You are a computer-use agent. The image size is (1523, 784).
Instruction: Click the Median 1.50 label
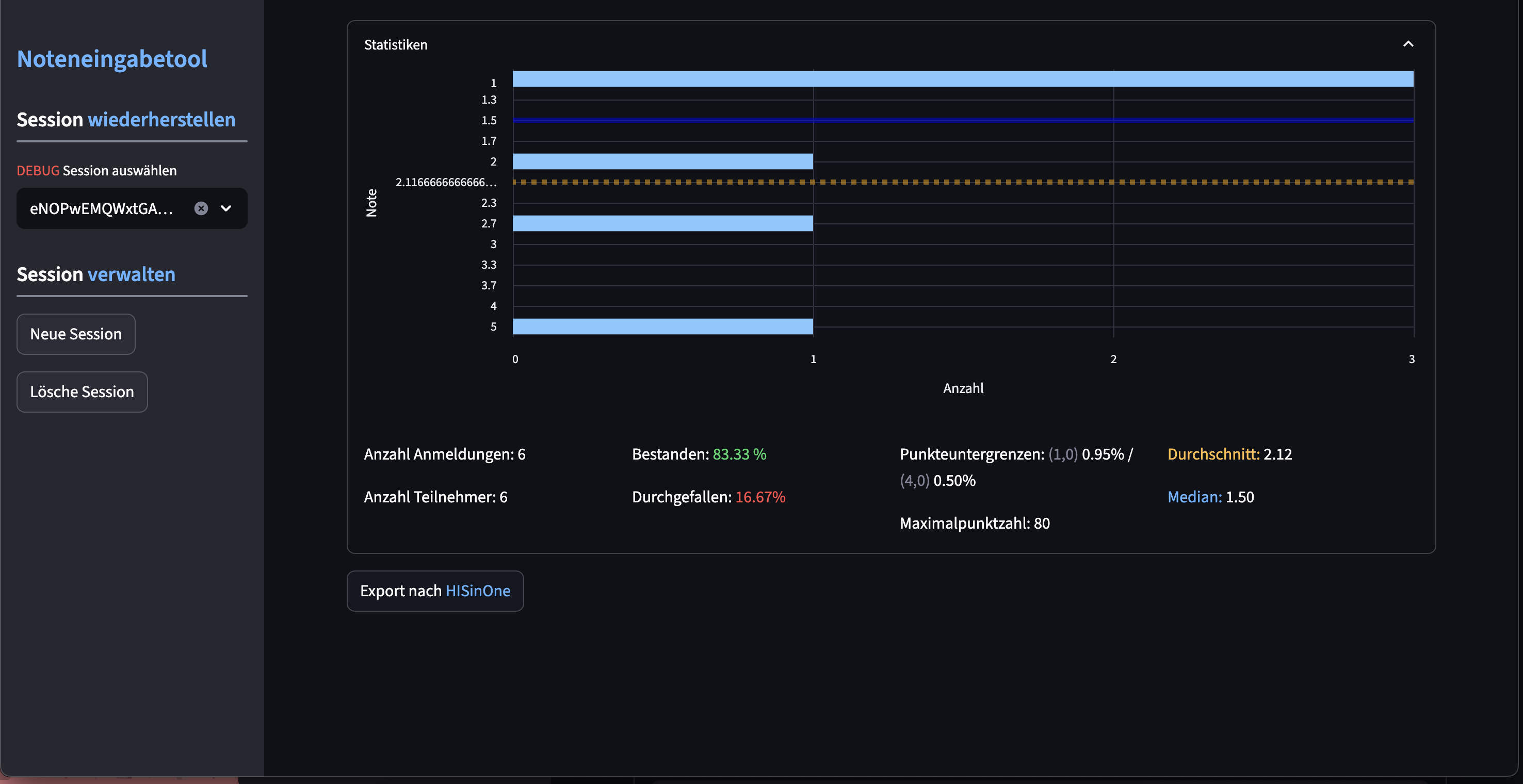point(1210,497)
